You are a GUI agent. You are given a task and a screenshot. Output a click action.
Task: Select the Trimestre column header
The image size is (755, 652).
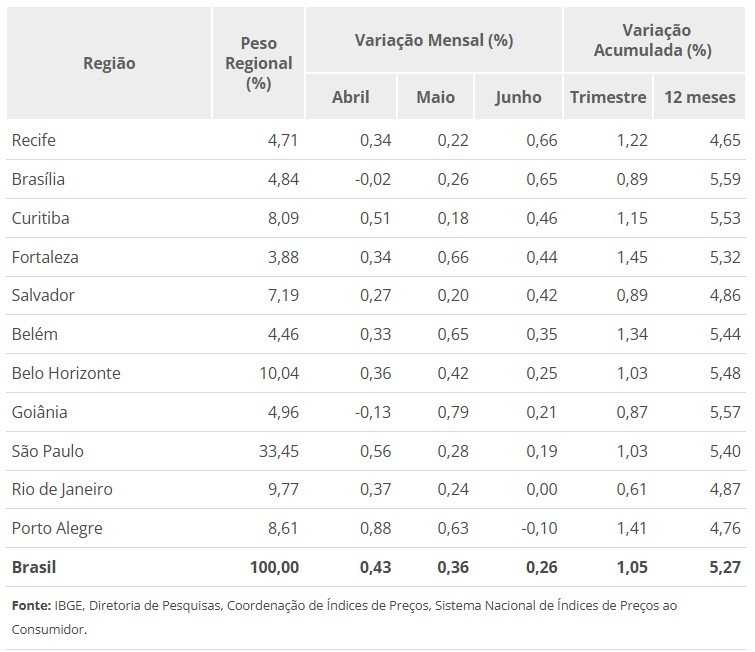click(608, 97)
